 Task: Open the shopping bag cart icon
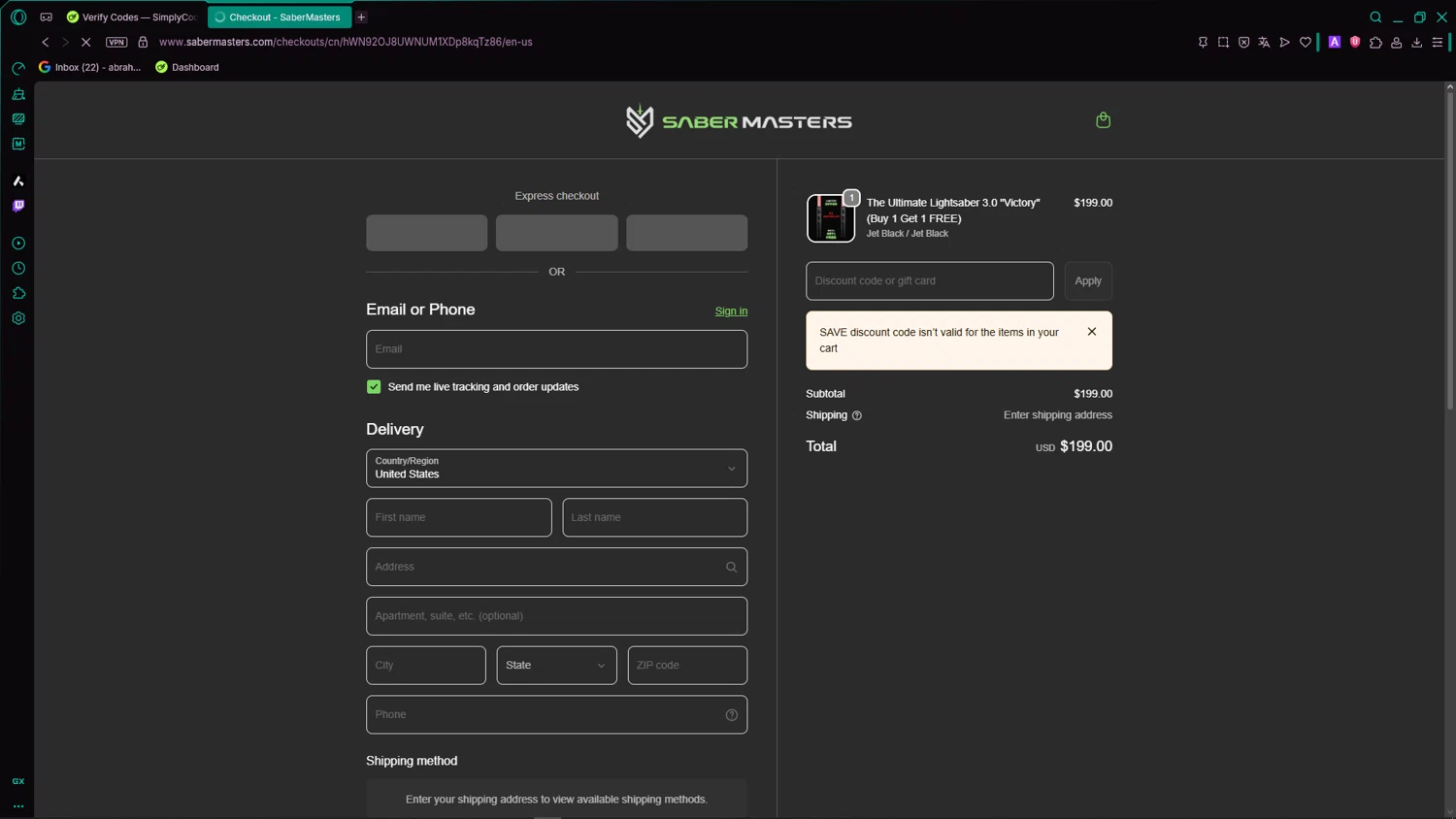[1103, 119]
